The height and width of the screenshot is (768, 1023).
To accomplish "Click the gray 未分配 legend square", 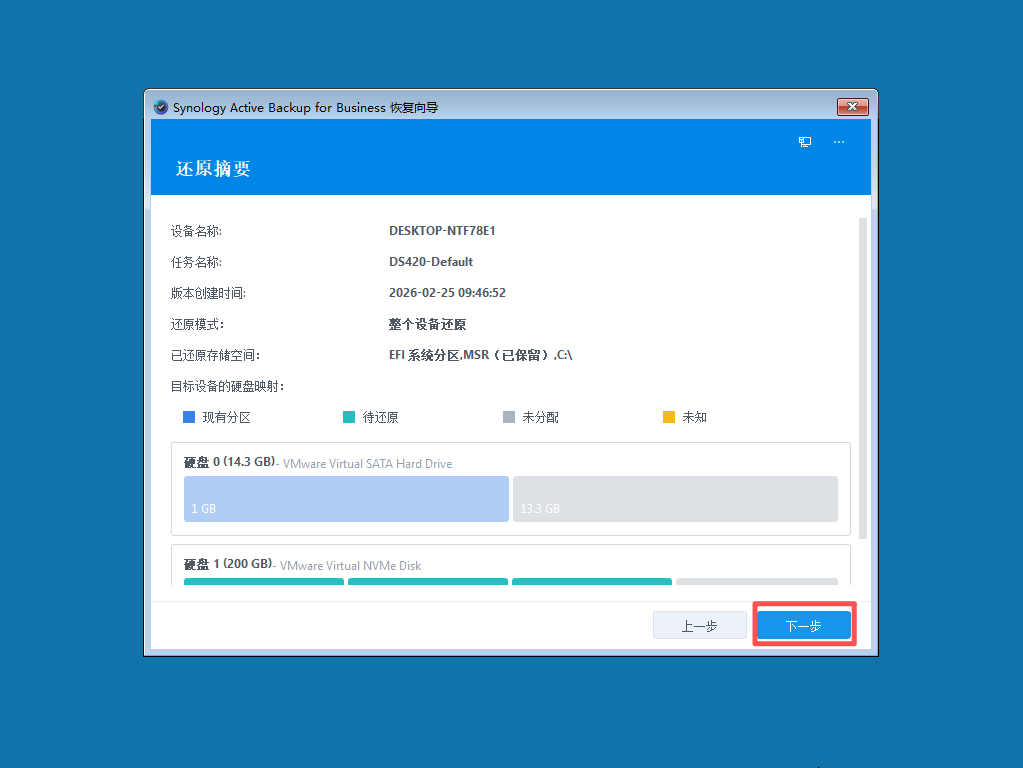I will [x=508, y=417].
